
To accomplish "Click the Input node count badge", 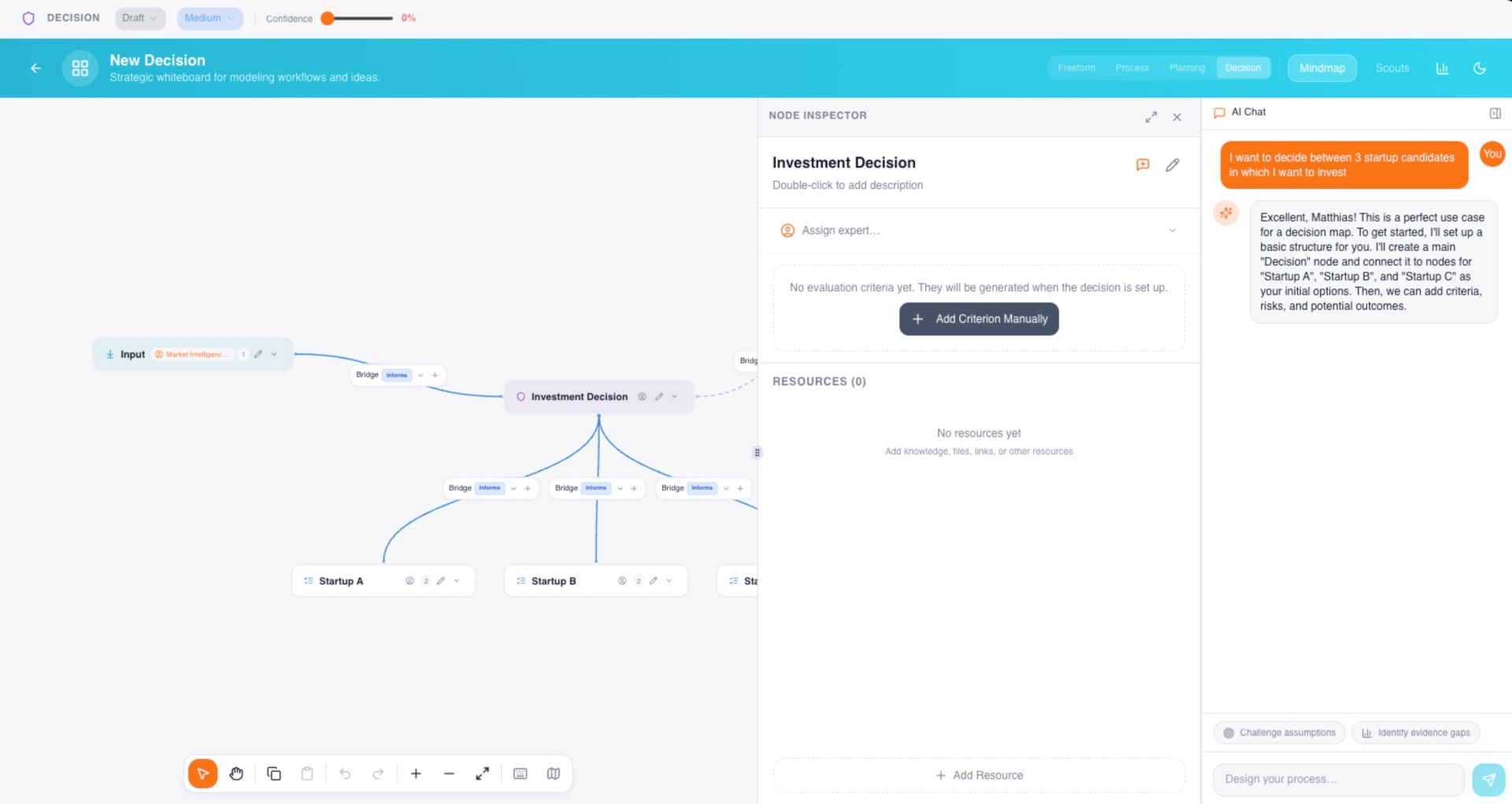I will click(243, 354).
